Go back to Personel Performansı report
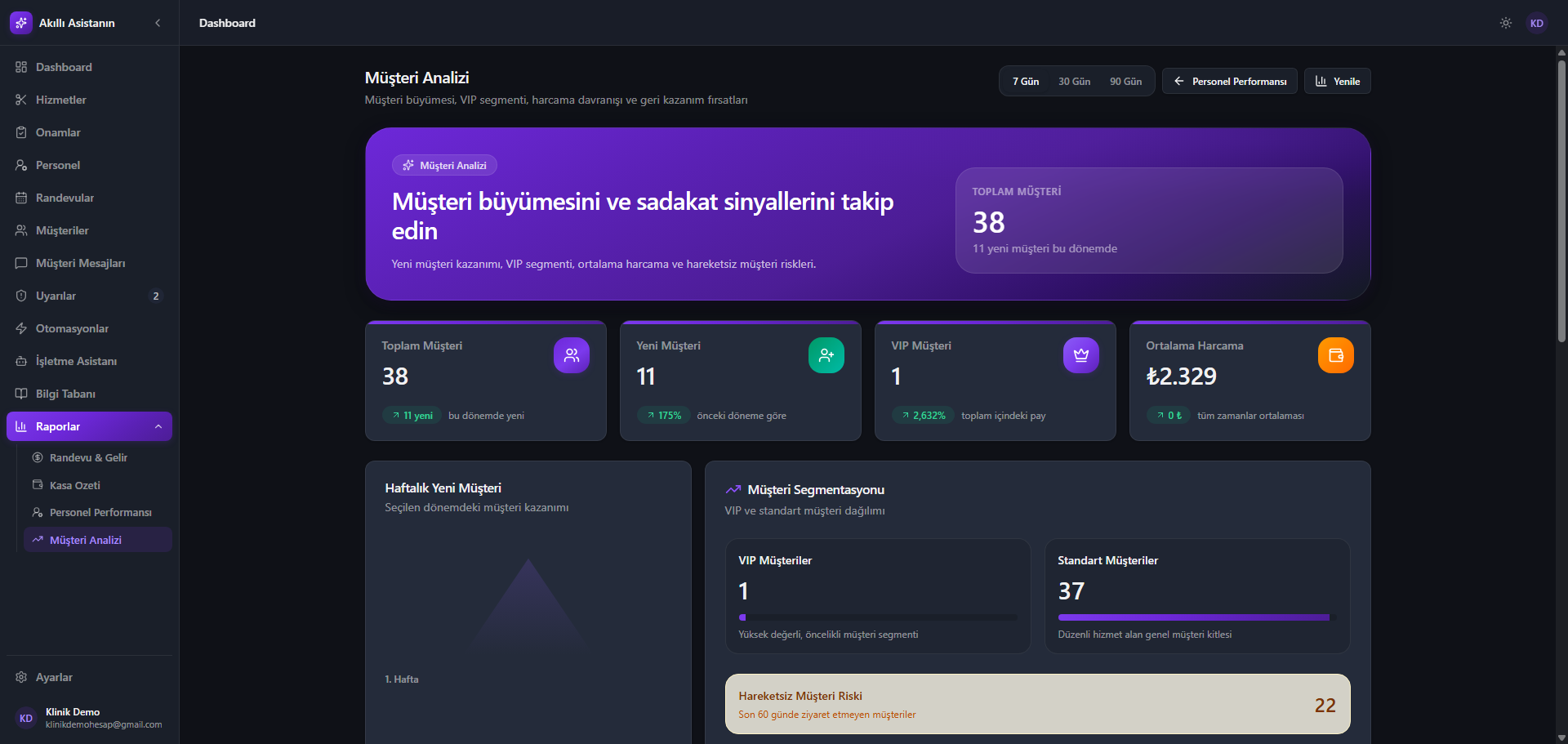1568x744 pixels. pyautogui.click(x=1230, y=82)
